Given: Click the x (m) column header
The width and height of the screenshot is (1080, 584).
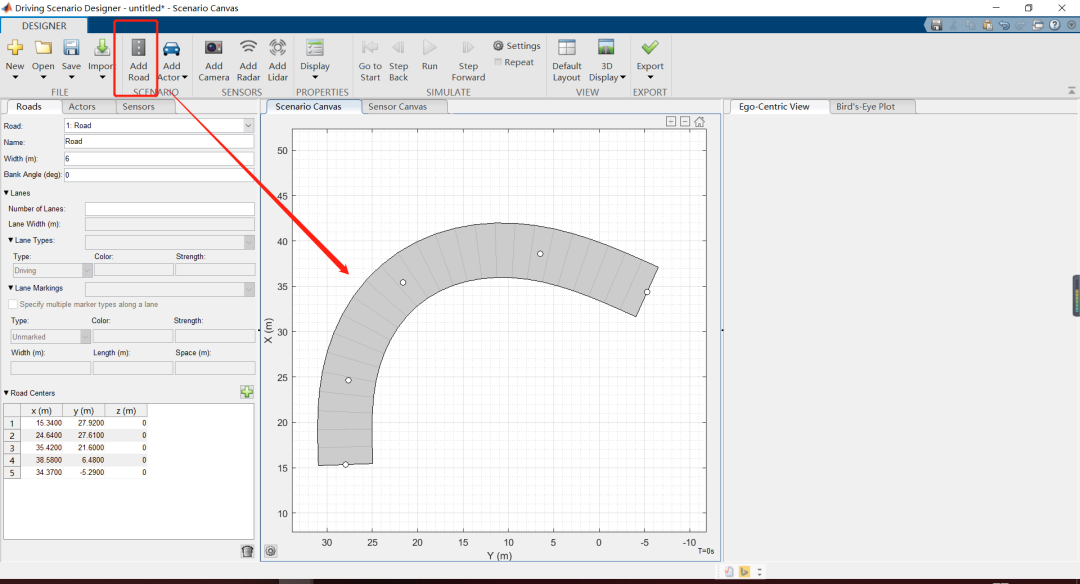Looking at the screenshot, I should (x=42, y=410).
